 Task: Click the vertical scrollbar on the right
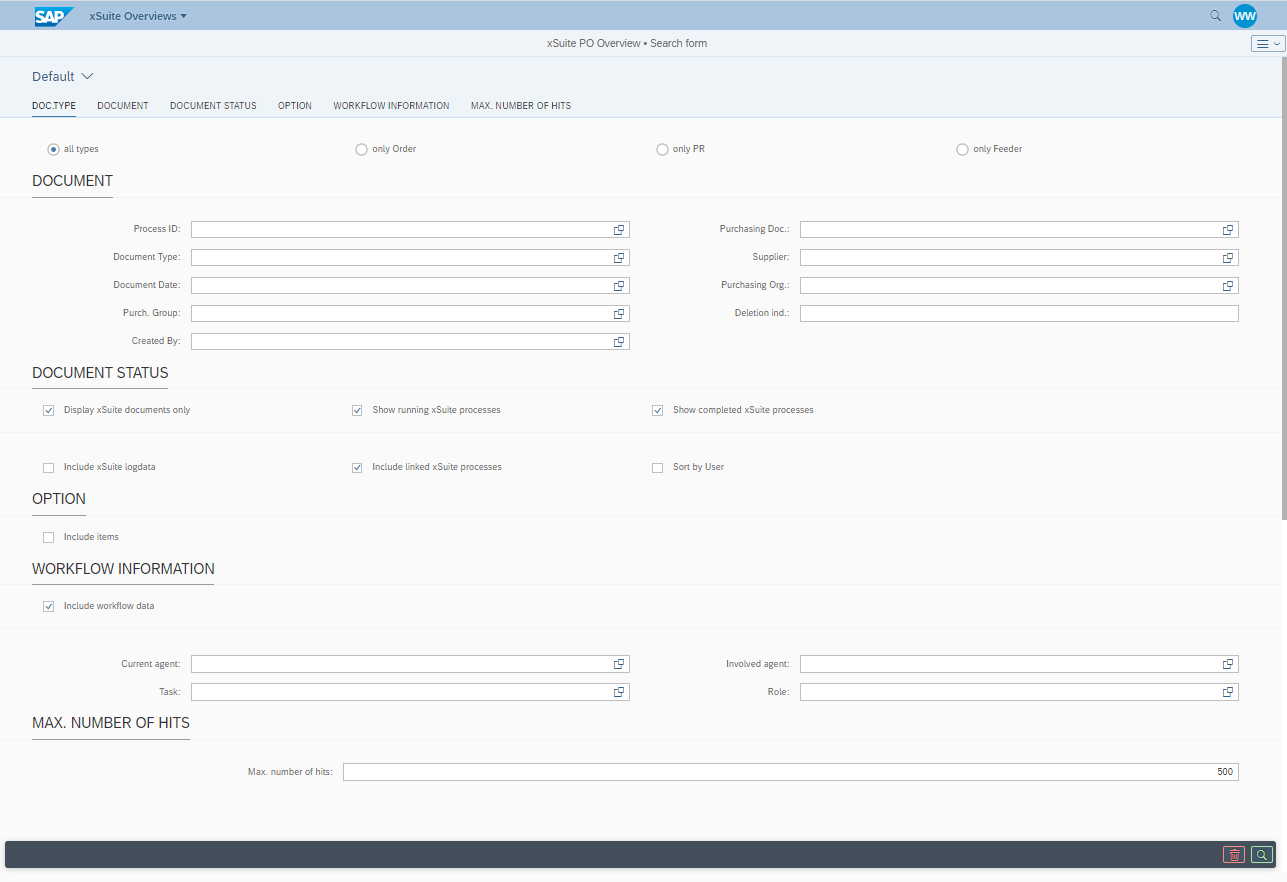coord(1283,300)
